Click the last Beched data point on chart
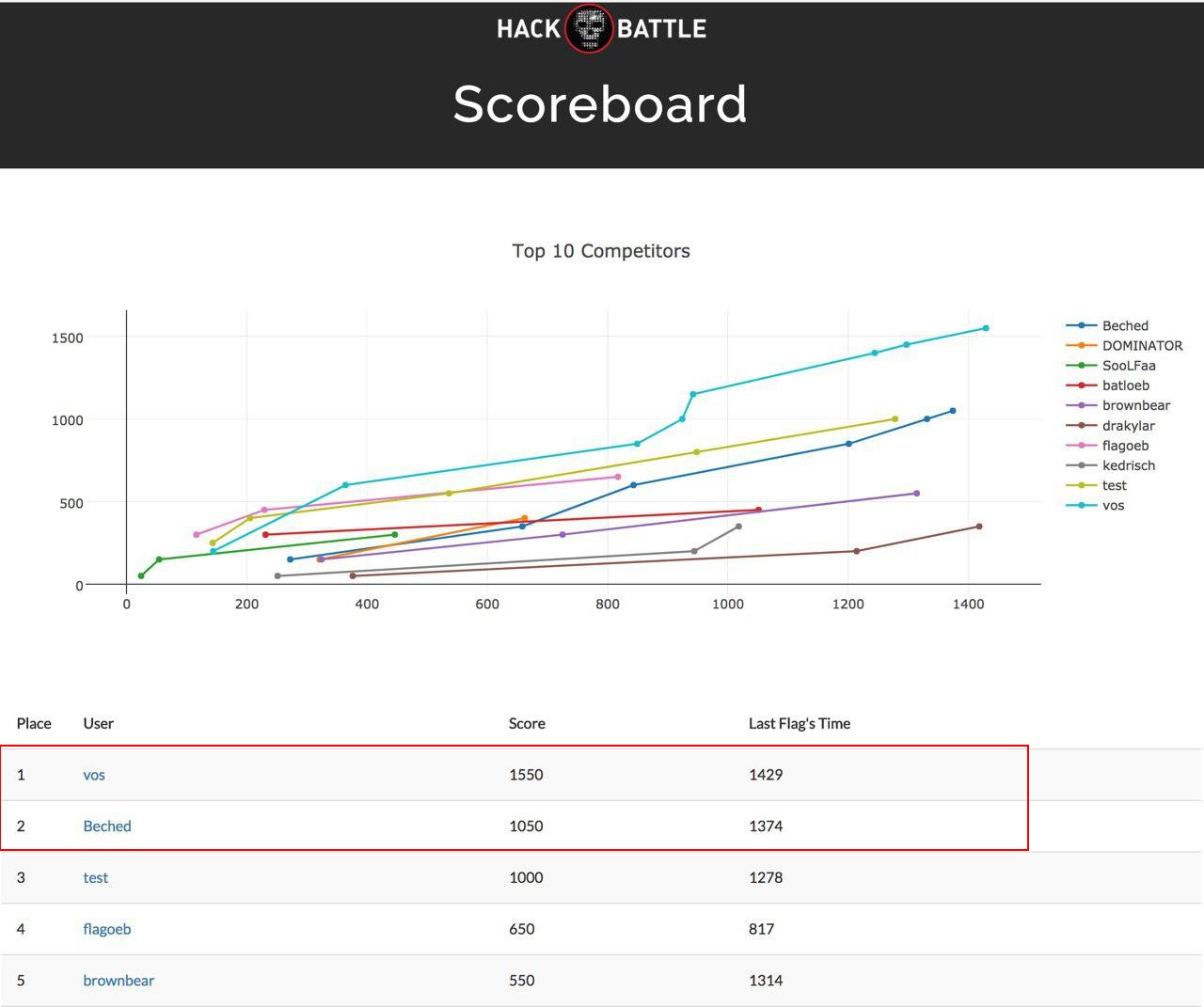This screenshot has width=1204, height=1007. tap(953, 411)
